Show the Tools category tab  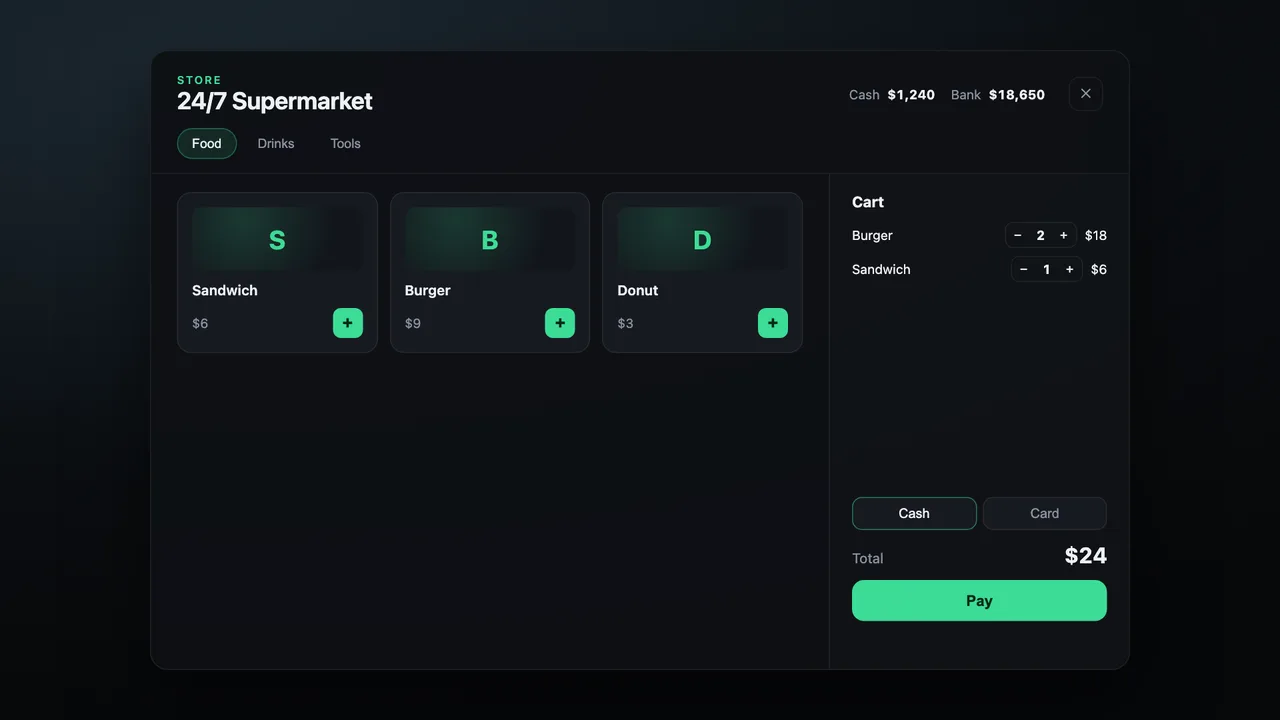[346, 143]
